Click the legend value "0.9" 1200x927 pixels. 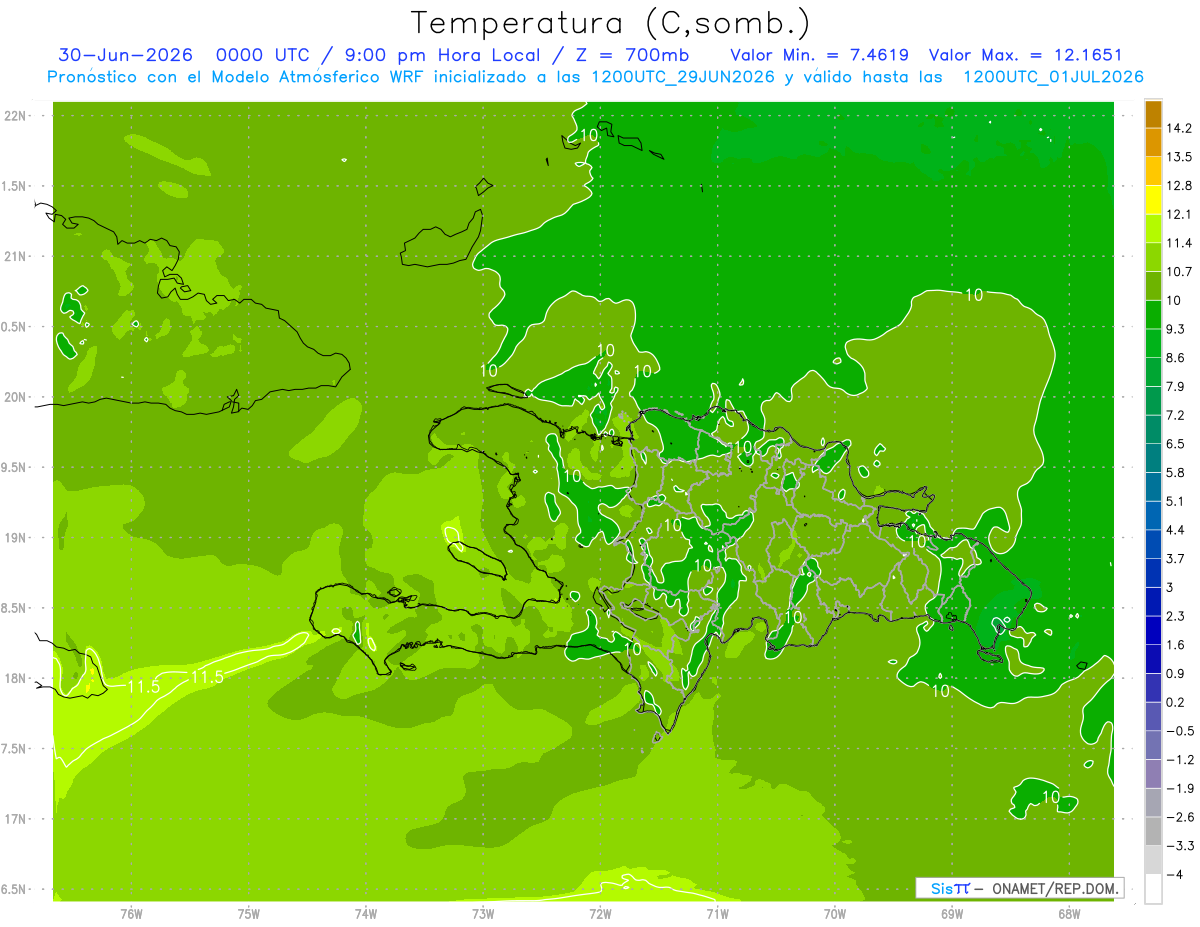pyautogui.click(x=1176, y=673)
